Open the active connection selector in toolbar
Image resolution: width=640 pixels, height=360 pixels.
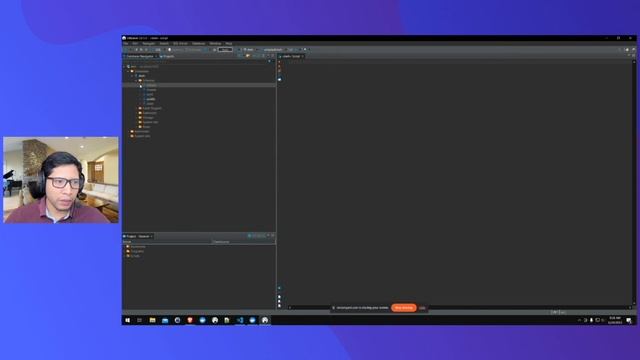[x=249, y=50]
